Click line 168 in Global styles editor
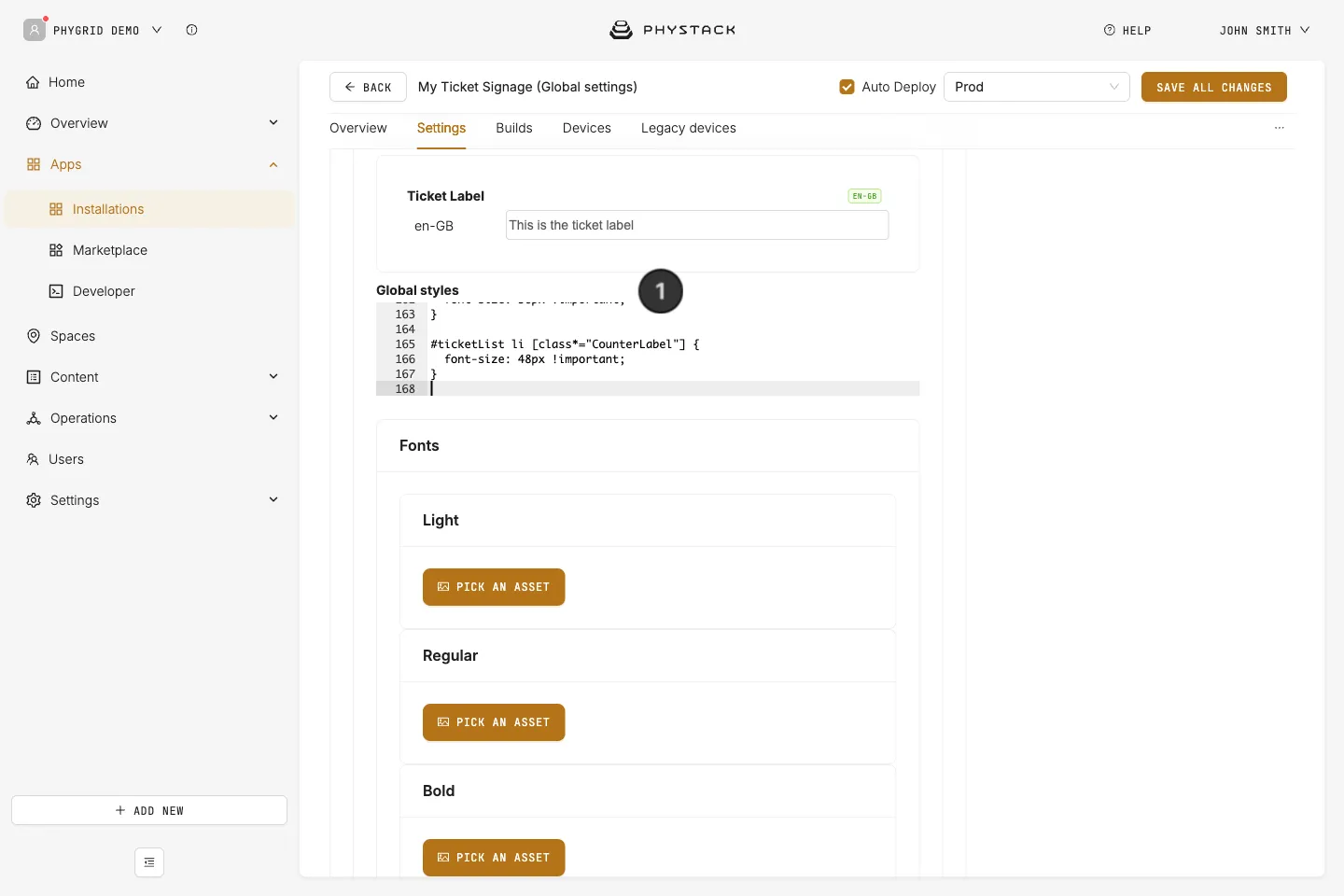Screen dimensions: 1344x896 tap(648, 388)
